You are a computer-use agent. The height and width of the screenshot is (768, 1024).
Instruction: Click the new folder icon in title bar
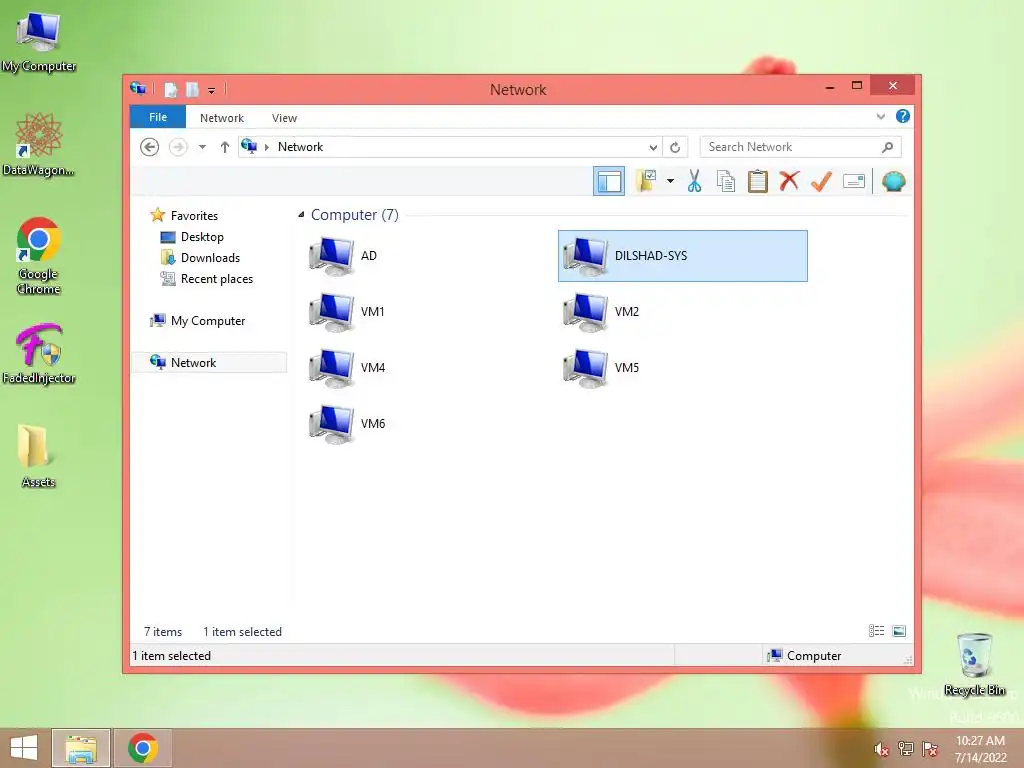click(x=192, y=89)
